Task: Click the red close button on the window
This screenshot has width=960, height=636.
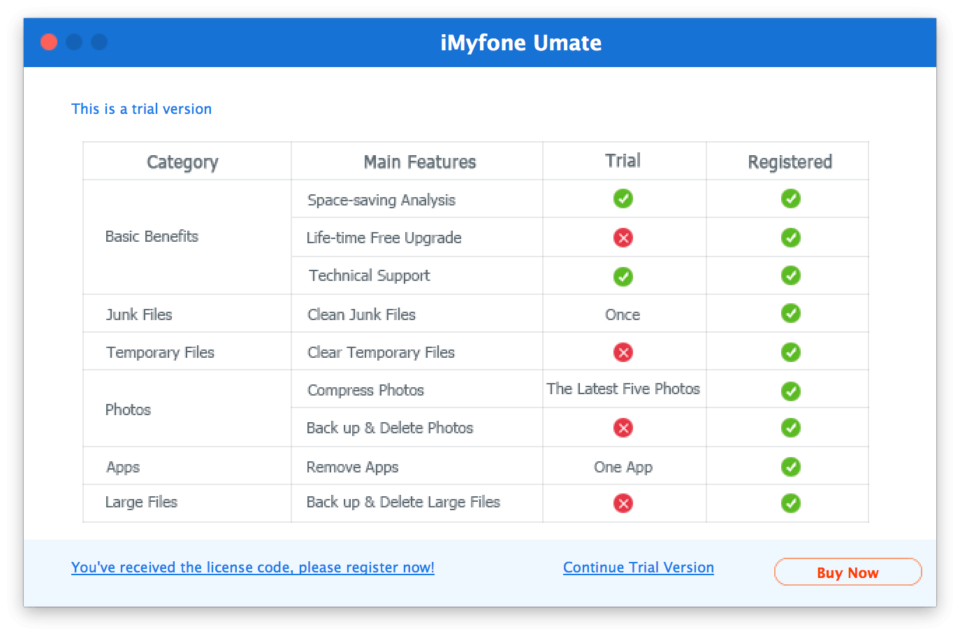Action: (x=48, y=42)
